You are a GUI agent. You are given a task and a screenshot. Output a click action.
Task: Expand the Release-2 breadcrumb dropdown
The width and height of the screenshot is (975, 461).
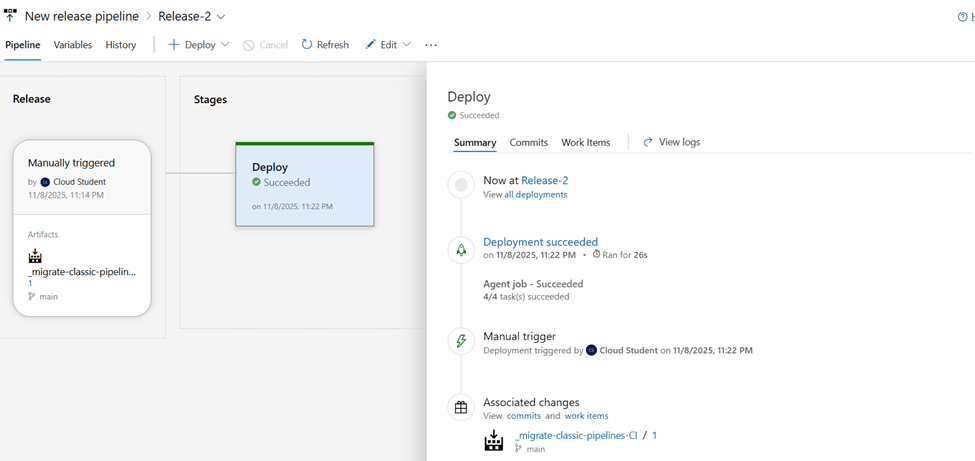(x=221, y=17)
